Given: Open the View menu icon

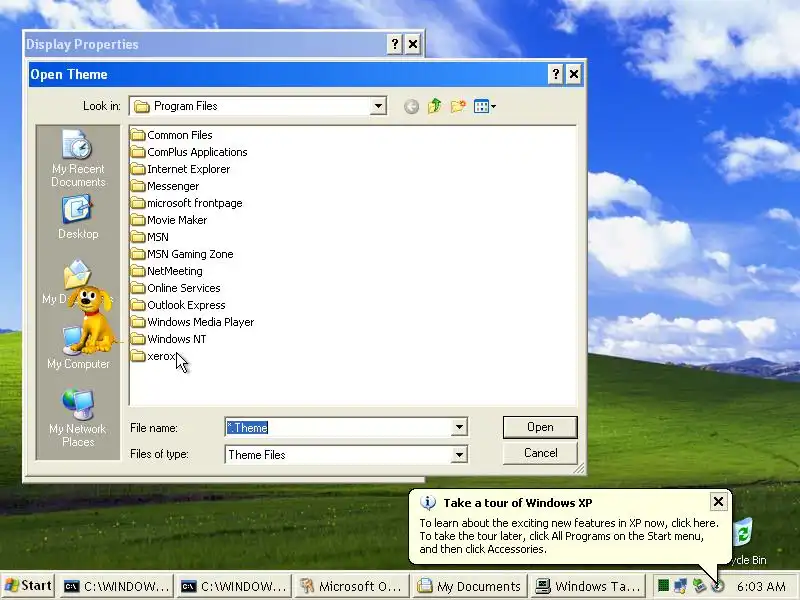Looking at the screenshot, I should point(484,106).
